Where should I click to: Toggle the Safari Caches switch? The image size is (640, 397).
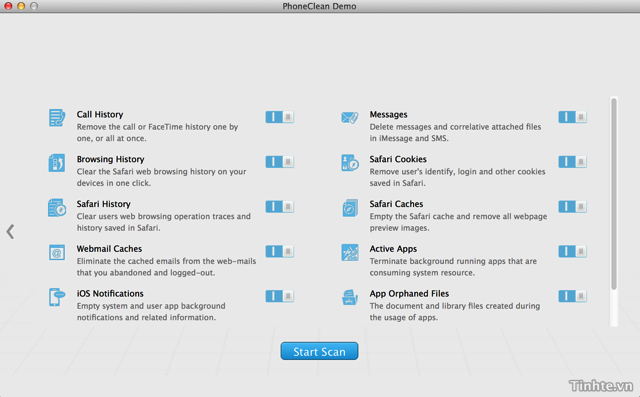573,206
